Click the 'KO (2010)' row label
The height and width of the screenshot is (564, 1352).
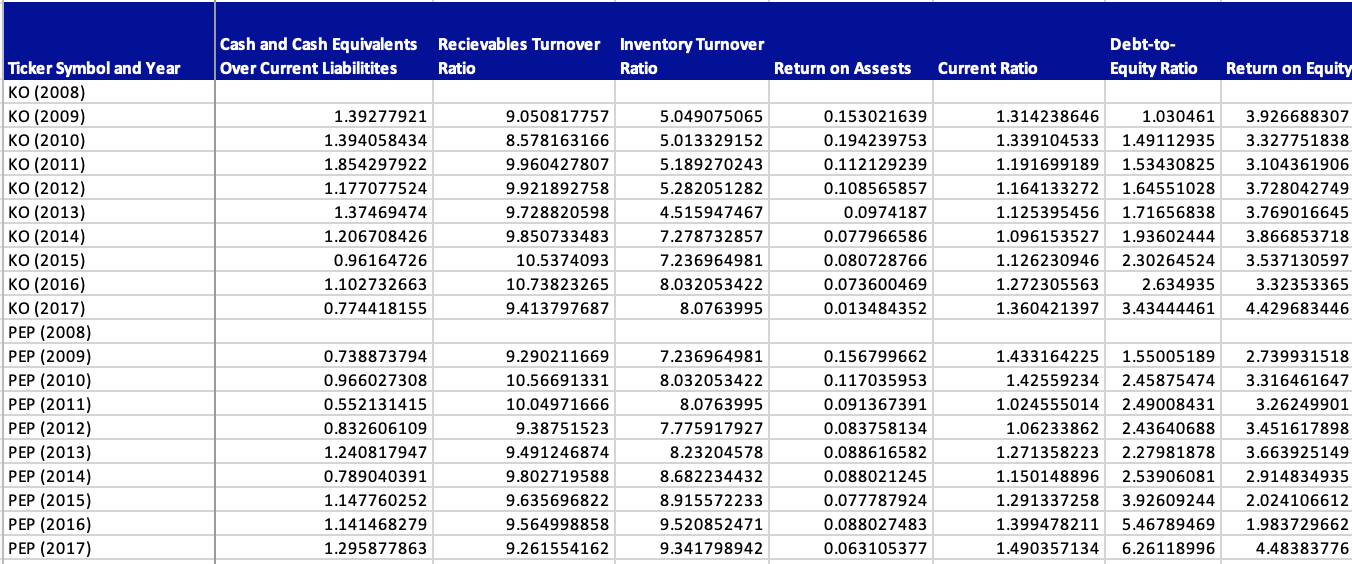point(107,140)
